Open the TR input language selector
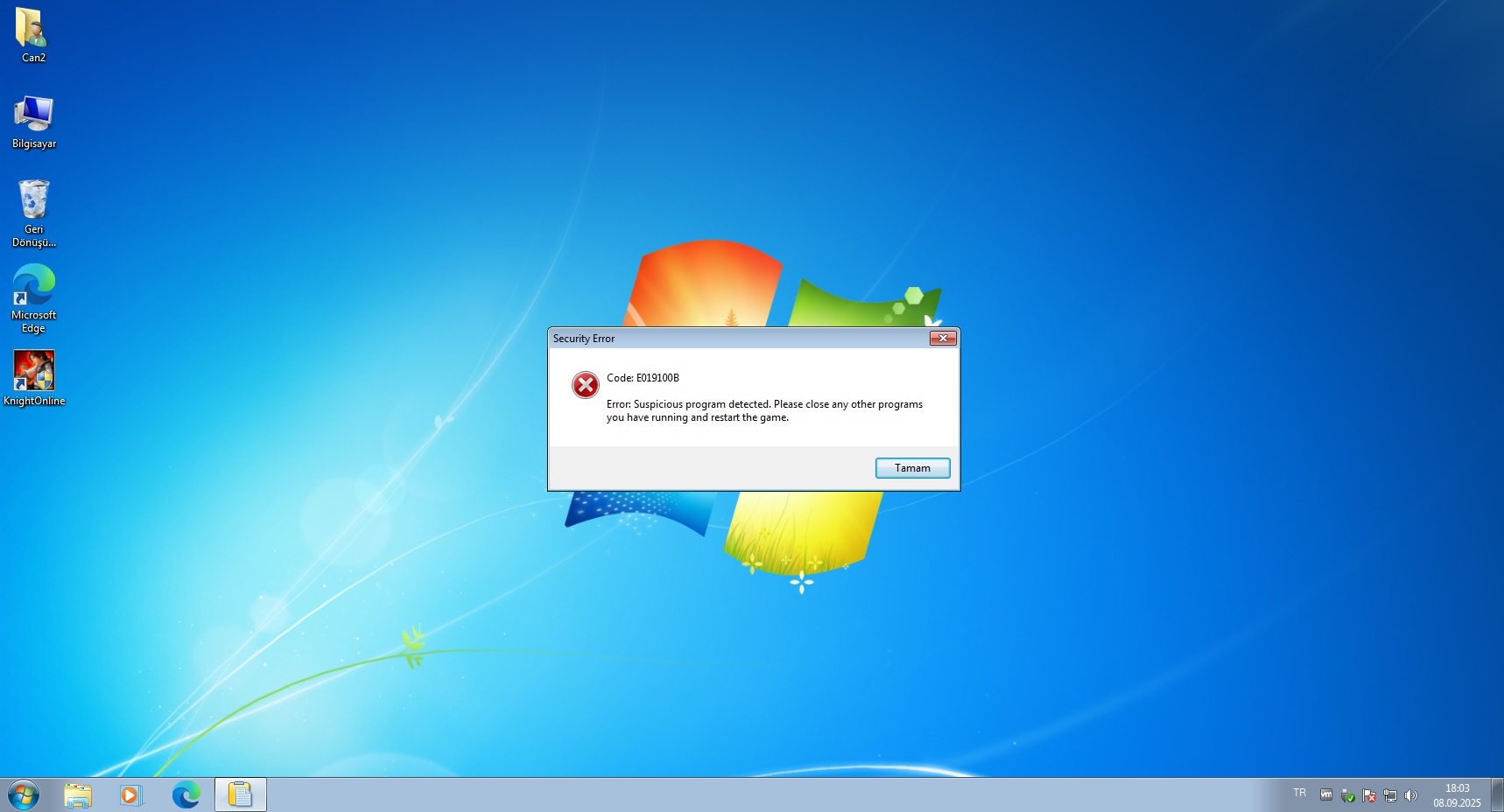 (1299, 793)
